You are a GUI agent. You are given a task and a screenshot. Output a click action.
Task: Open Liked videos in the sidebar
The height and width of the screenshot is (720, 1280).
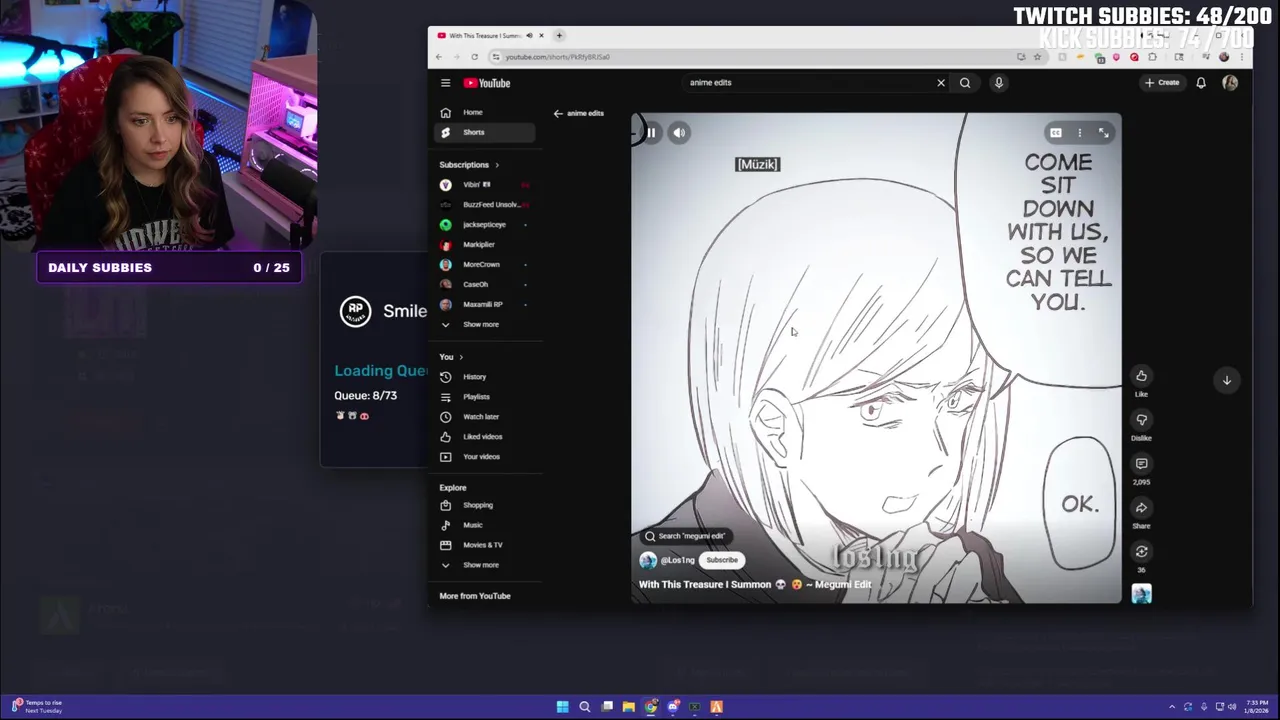486,437
